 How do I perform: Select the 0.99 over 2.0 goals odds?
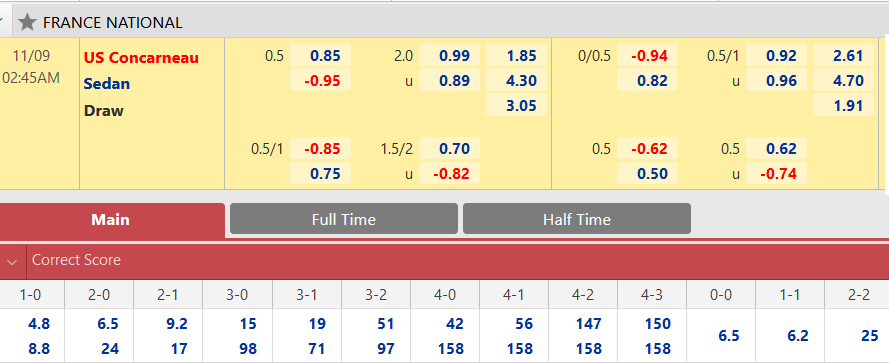point(450,56)
